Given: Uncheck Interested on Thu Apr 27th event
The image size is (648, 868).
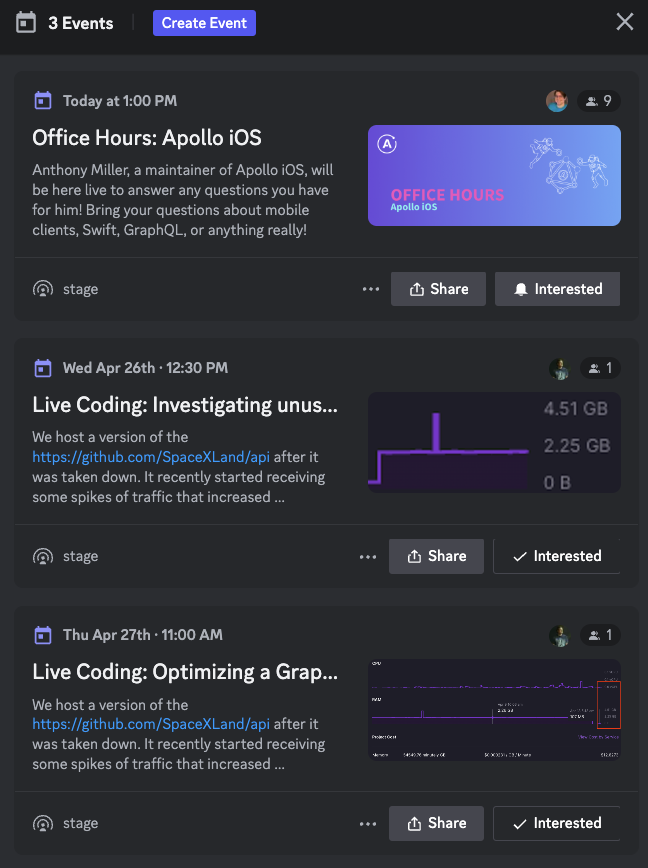Looking at the screenshot, I should pos(557,823).
